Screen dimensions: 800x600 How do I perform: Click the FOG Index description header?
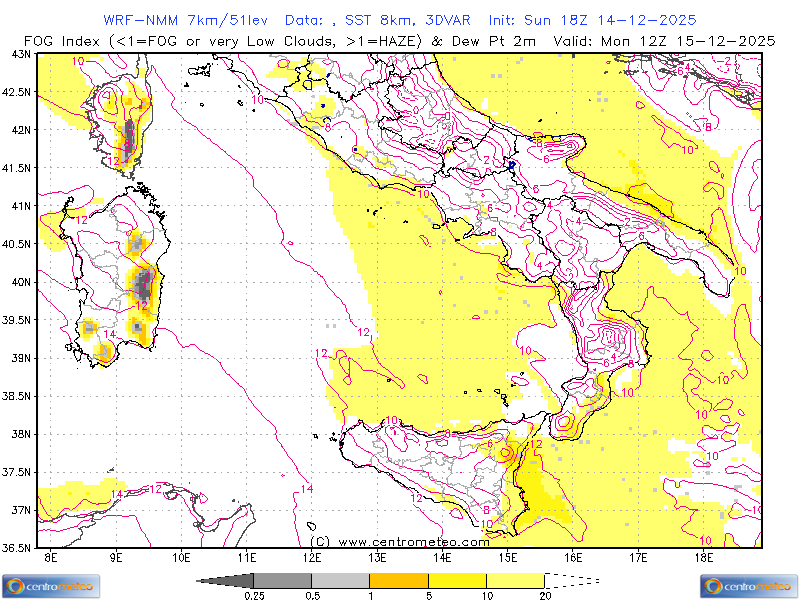(x=280, y=41)
